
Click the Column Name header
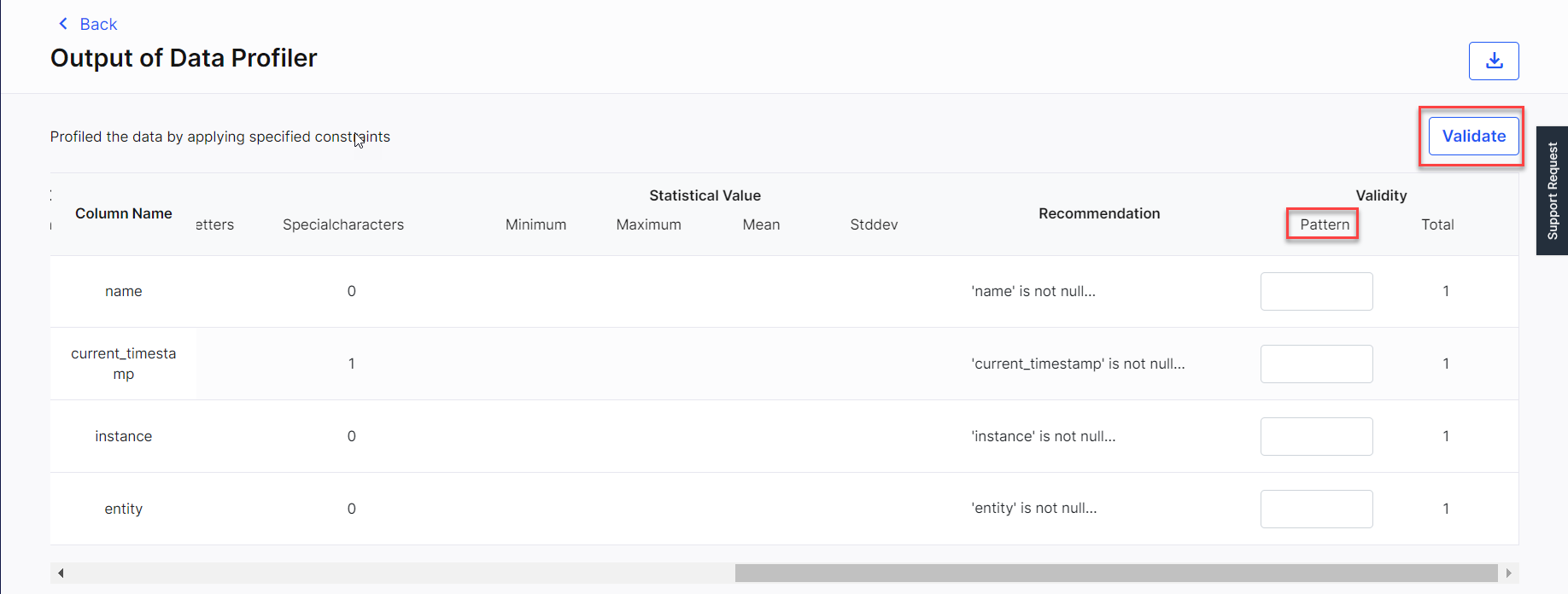[x=124, y=213]
